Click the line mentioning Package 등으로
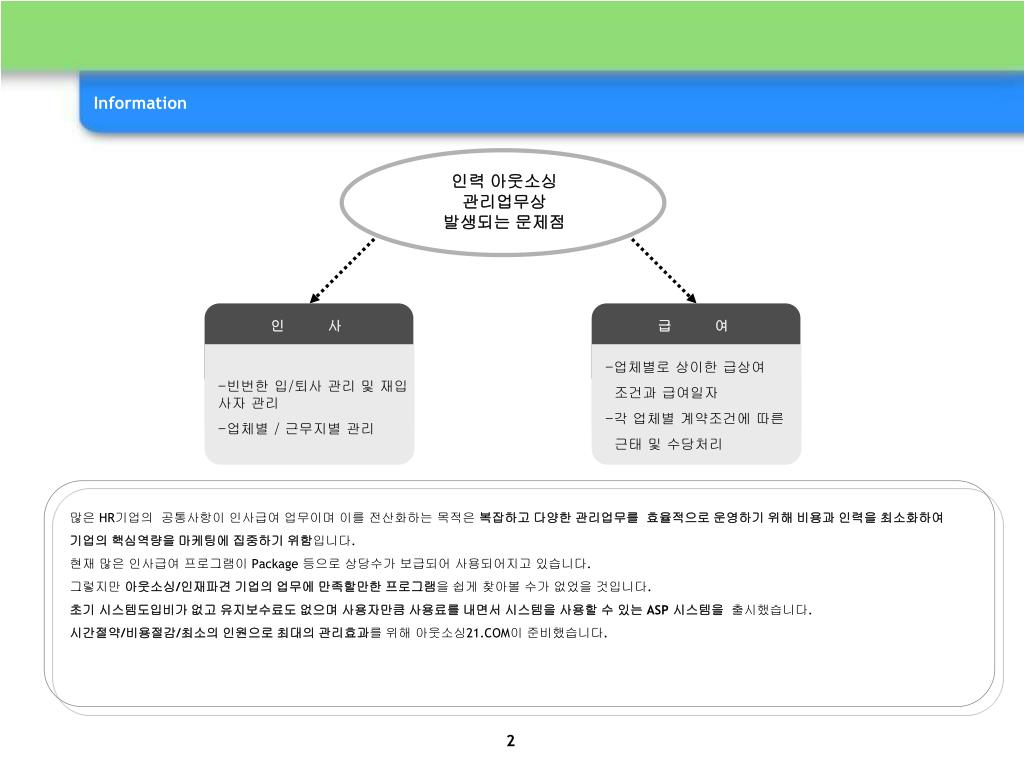The image size is (1024, 768). tap(330, 564)
